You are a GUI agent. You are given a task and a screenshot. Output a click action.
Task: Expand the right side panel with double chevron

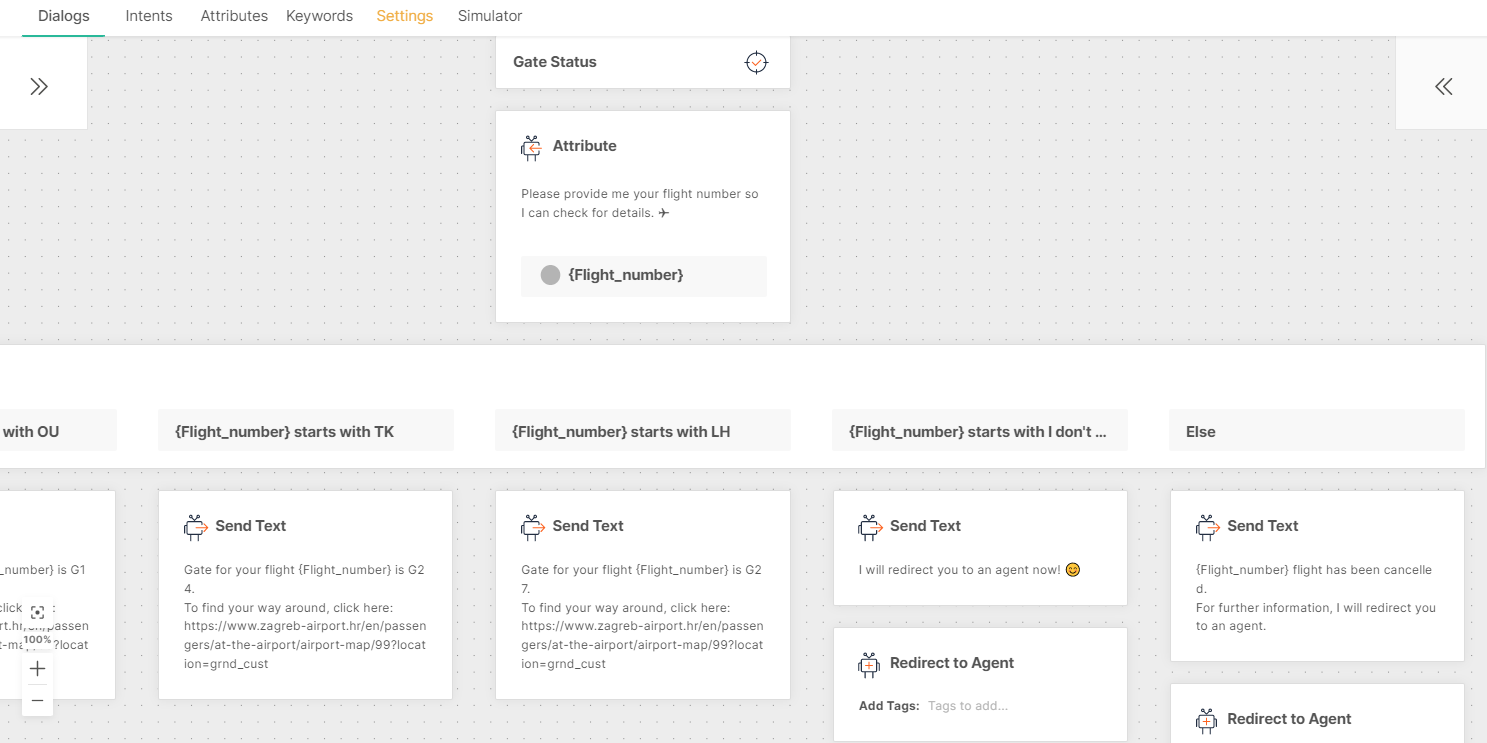[x=1443, y=86]
